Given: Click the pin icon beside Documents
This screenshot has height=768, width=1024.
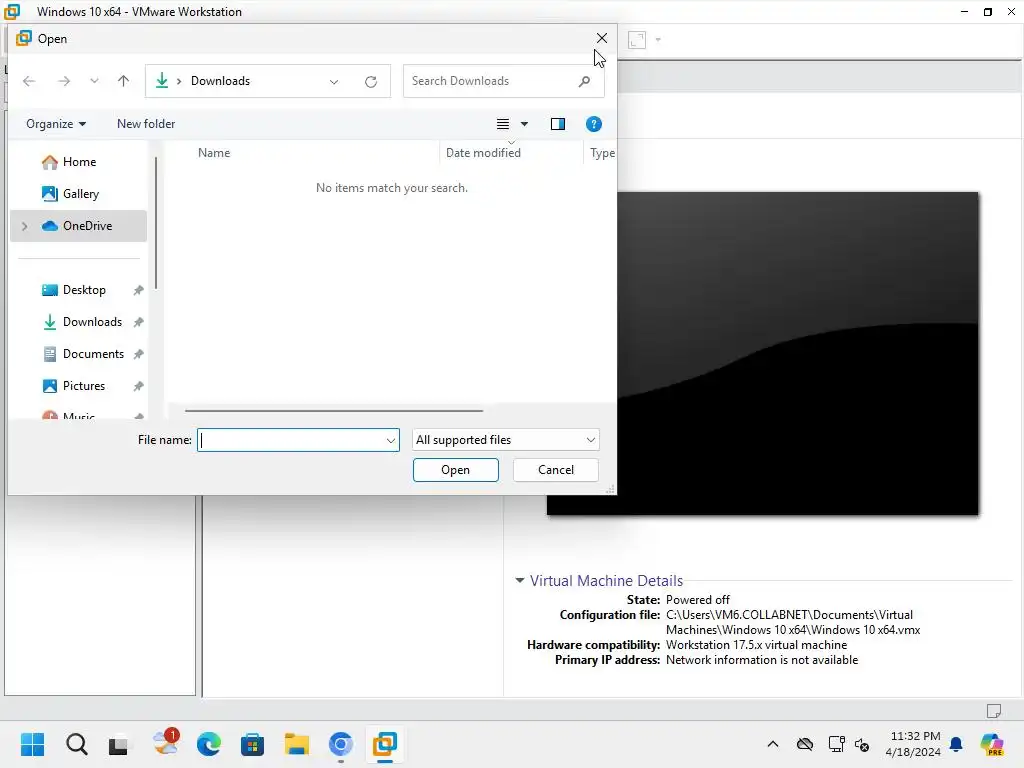Looking at the screenshot, I should coord(138,355).
